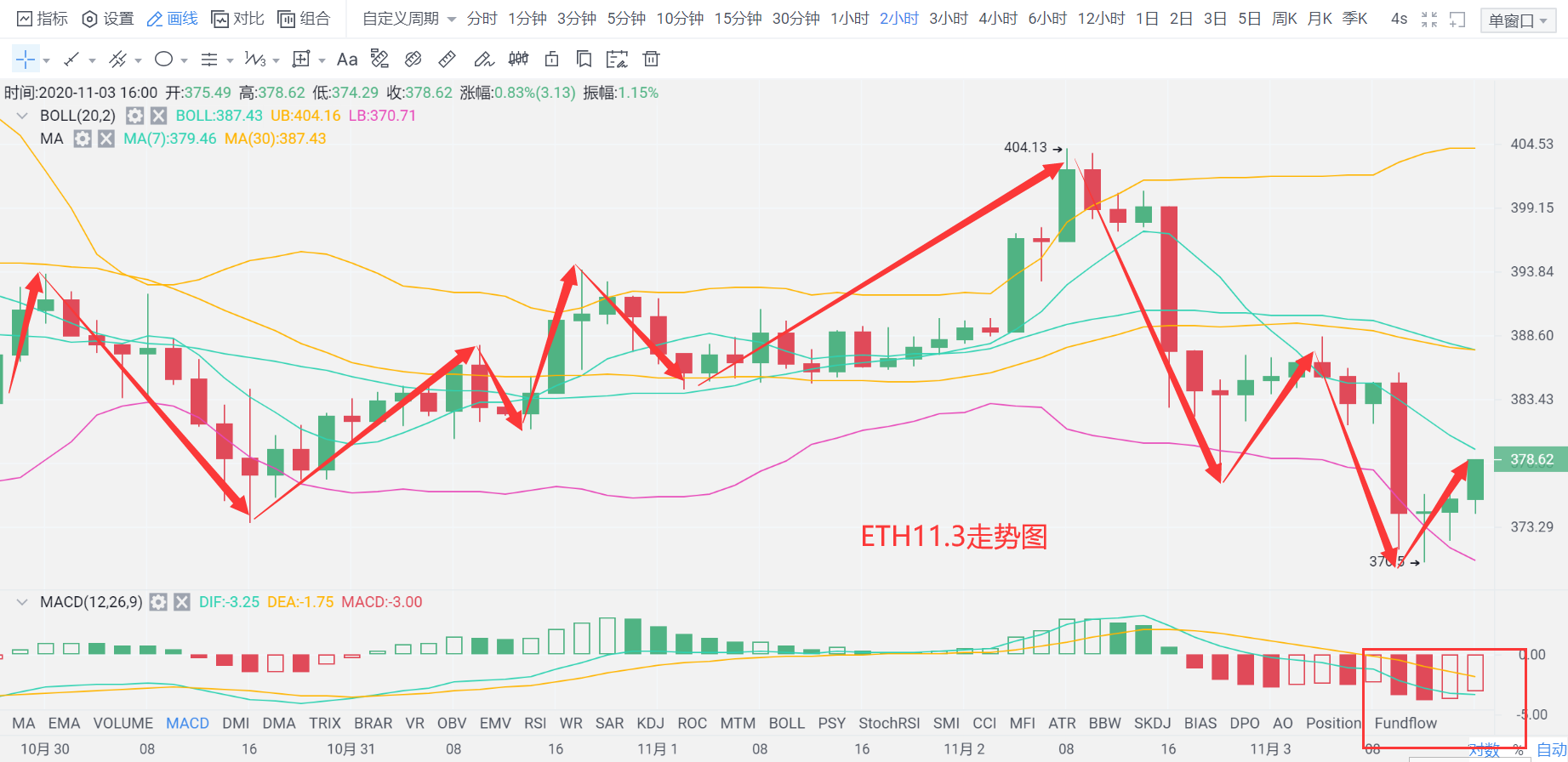The image size is (1568, 762).
Task: Expand the ellipse shape dropdown arrow
Action: [184, 60]
